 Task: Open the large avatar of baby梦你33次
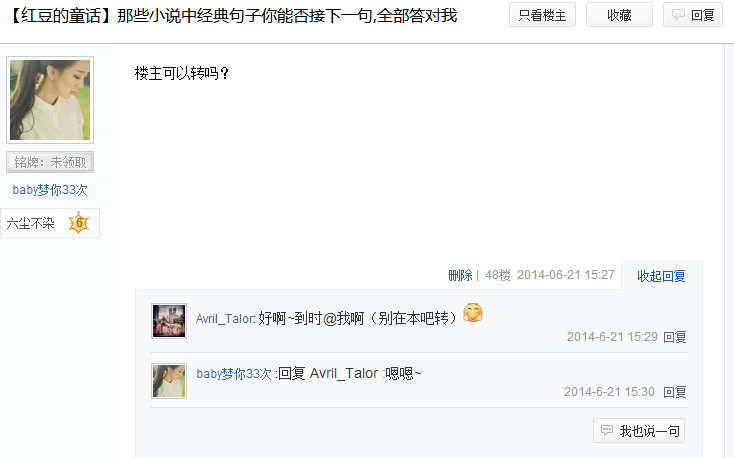tap(50, 100)
